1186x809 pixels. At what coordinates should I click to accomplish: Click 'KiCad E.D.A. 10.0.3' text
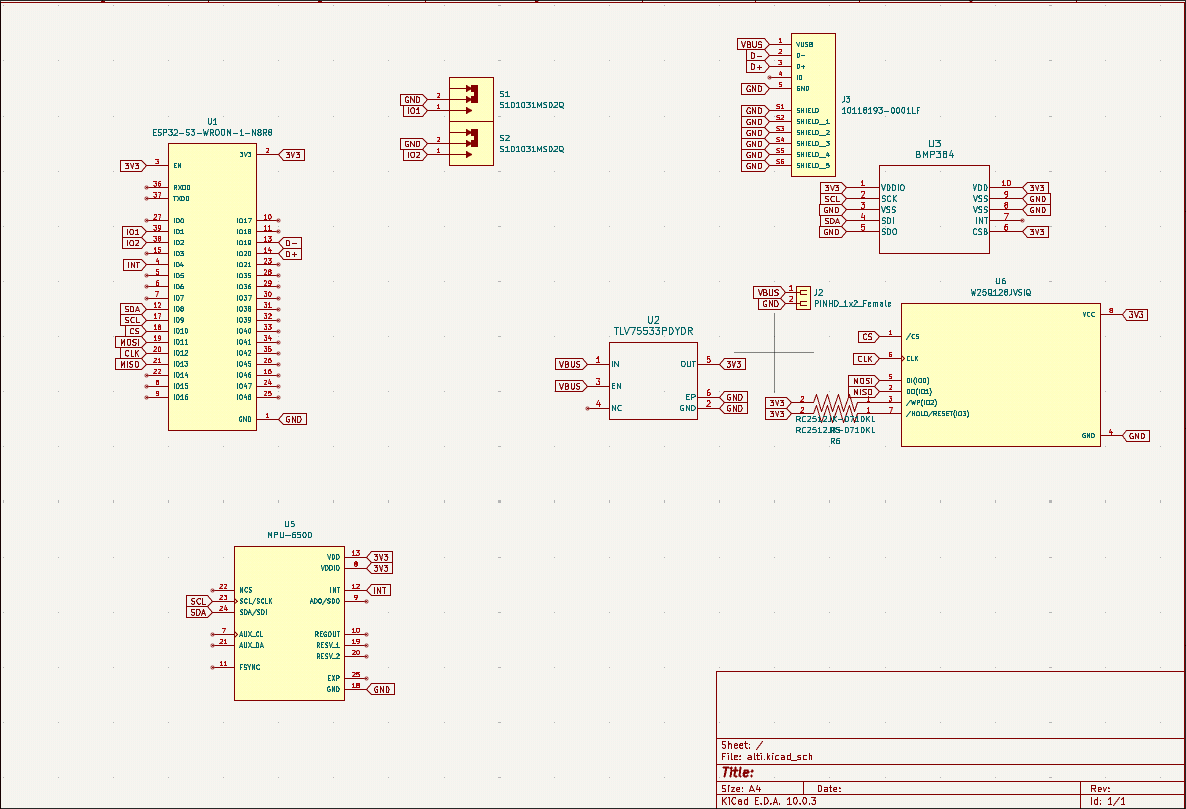tap(768, 801)
